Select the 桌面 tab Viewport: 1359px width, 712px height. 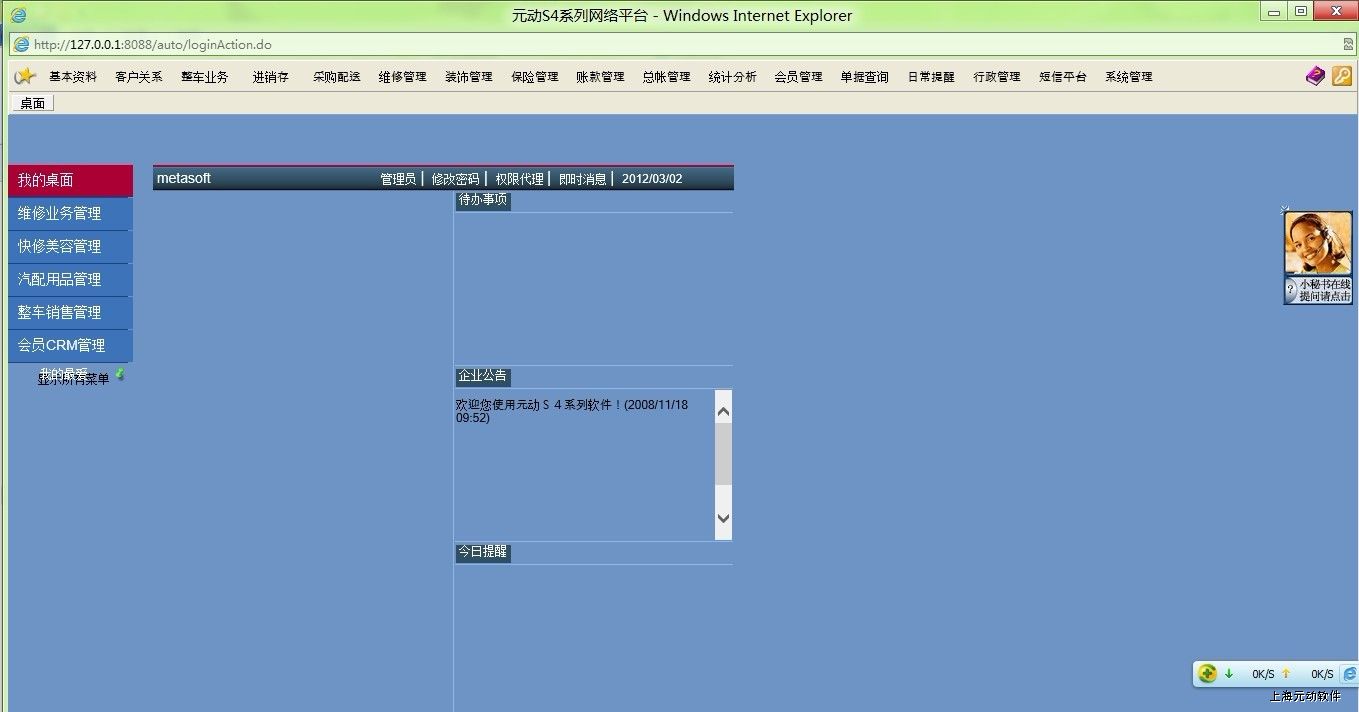click(x=32, y=103)
